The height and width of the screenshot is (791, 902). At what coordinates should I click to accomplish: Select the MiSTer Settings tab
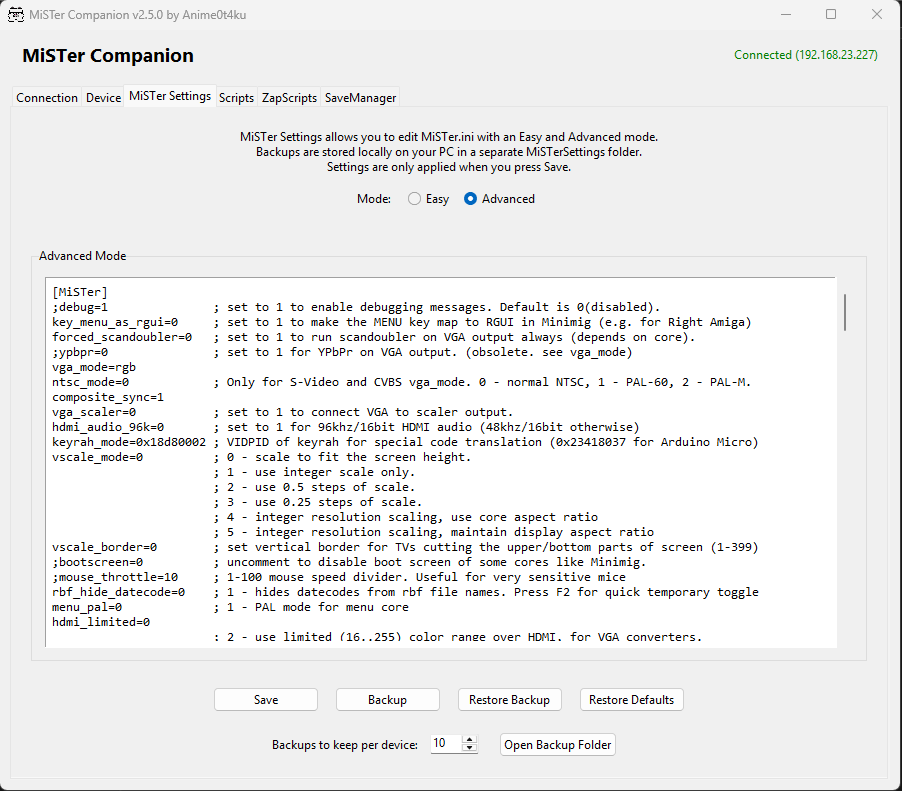(170, 96)
